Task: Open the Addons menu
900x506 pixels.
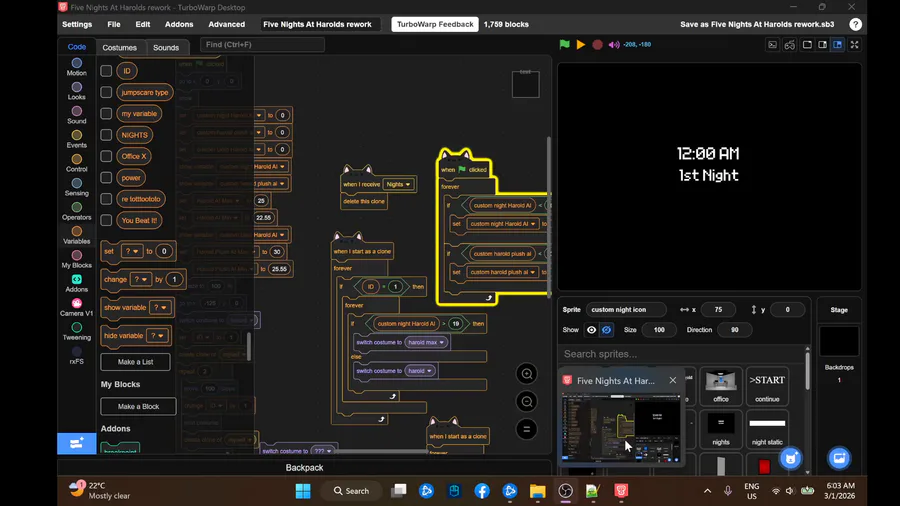Action: [x=179, y=24]
